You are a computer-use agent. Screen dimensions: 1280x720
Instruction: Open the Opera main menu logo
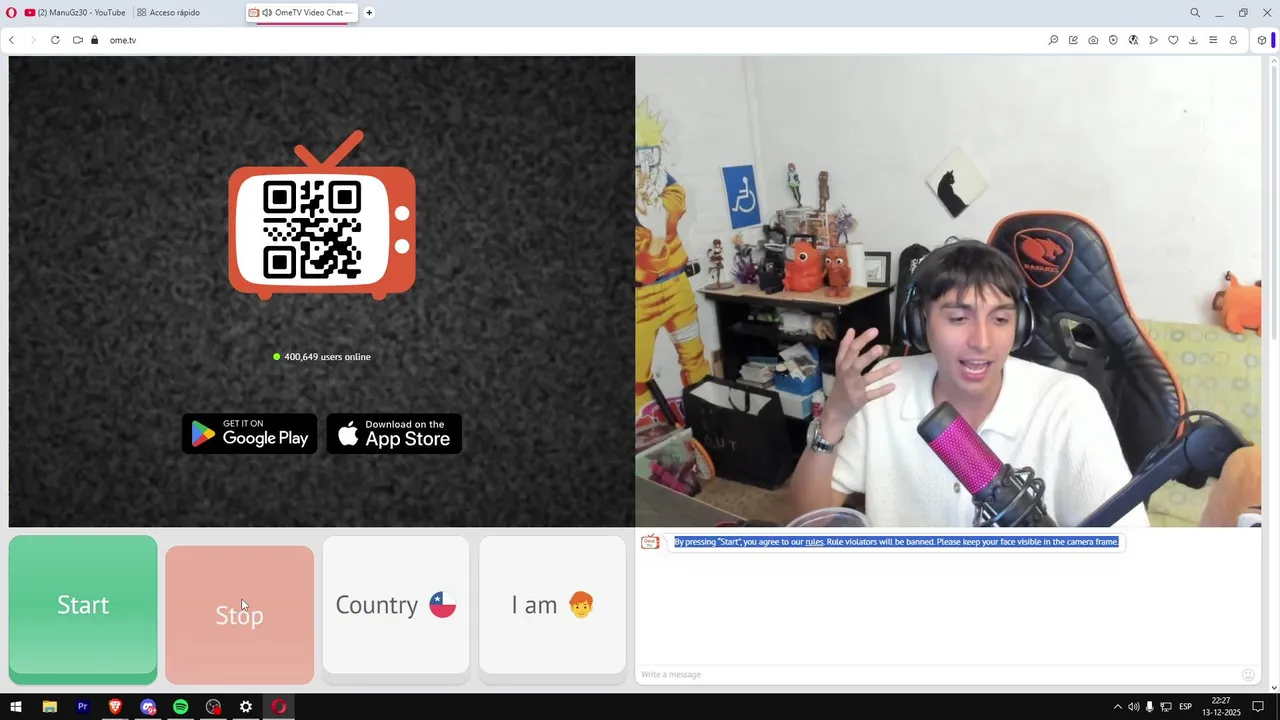coord(11,13)
